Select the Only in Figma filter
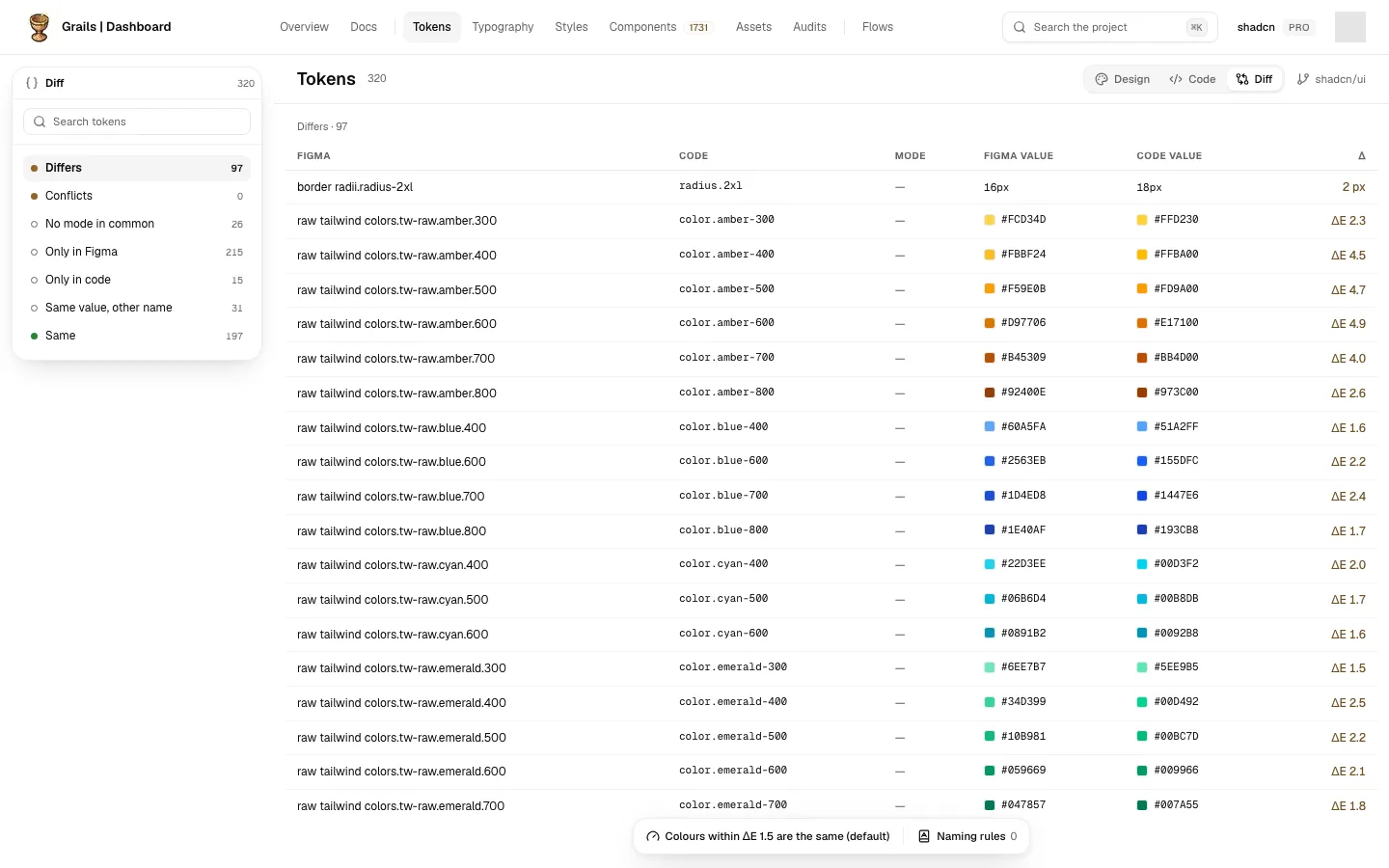The height and width of the screenshot is (868, 1389). [137, 252]
